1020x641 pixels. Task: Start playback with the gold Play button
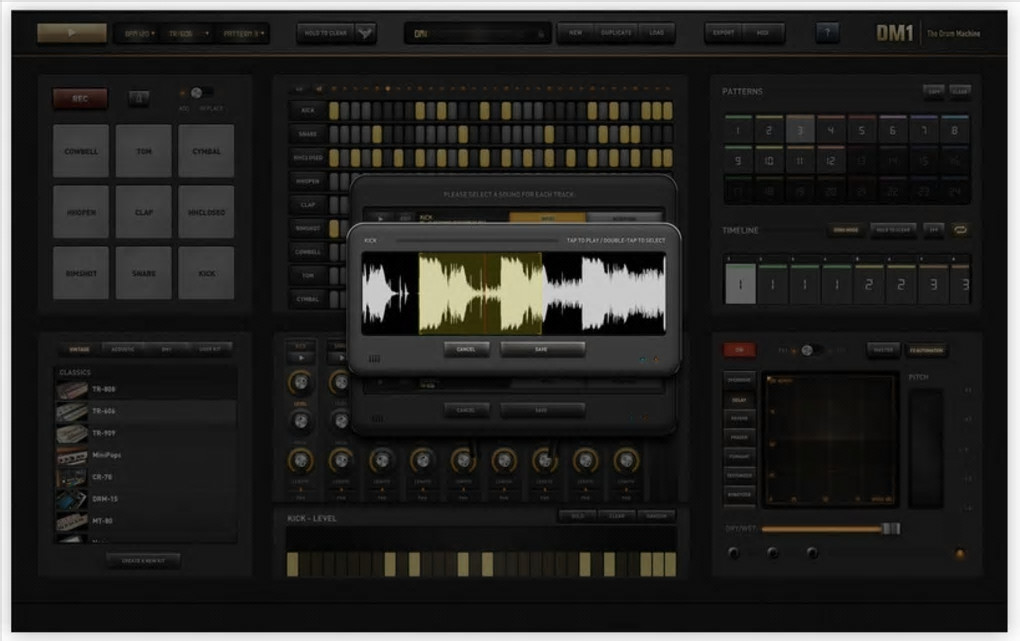click(x=72, y=33)
